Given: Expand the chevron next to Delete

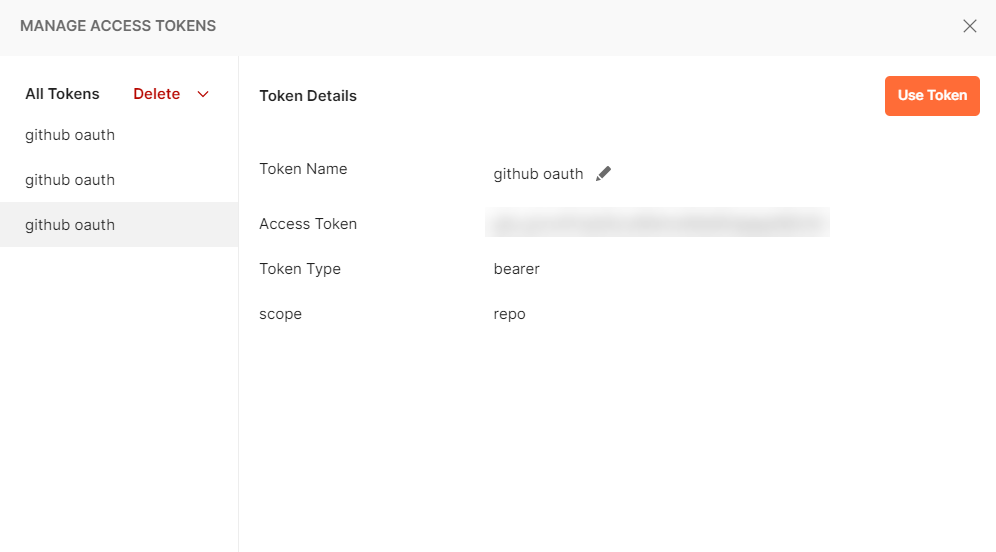Looking at the screenshot, I should (x=203, y=94).
